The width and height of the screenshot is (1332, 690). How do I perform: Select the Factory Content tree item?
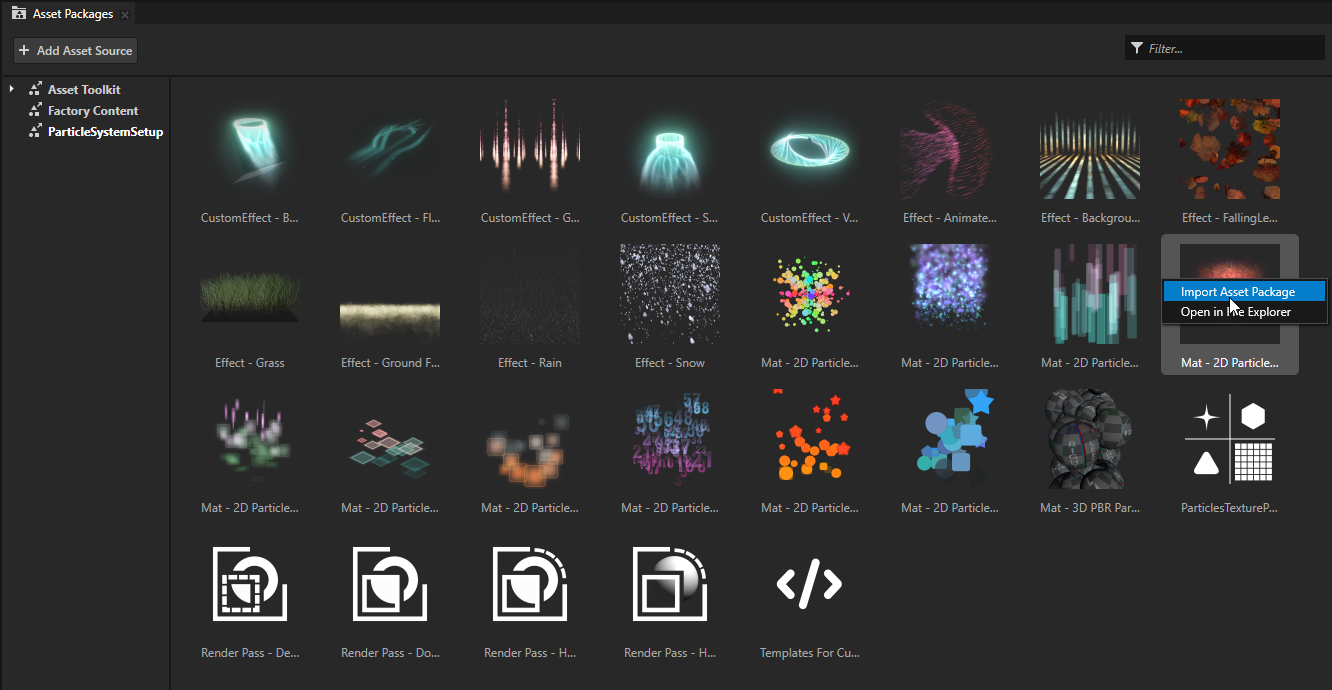[92, 110]
